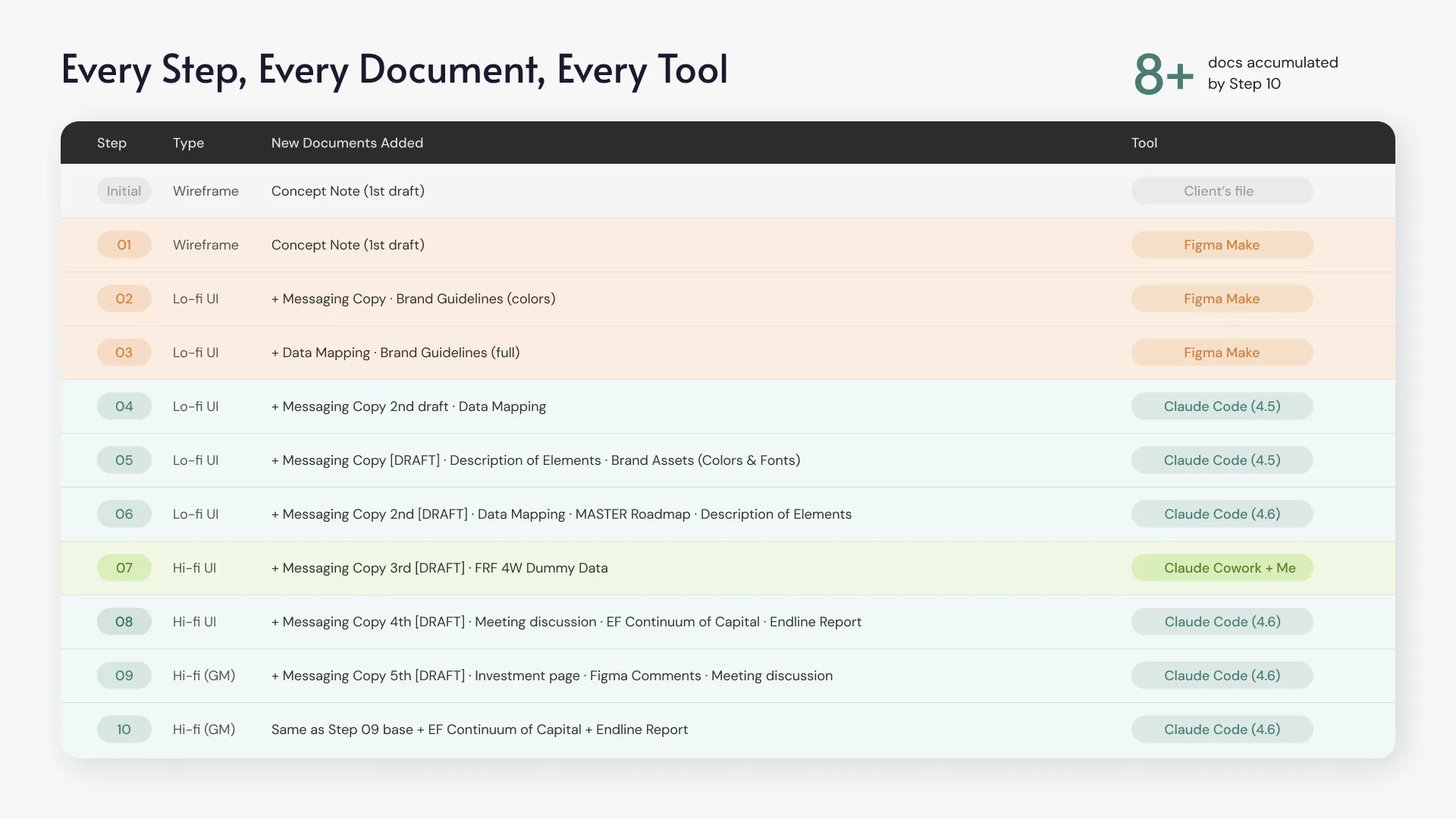
Task: Click the 'docs accumulated by Step 10' caption
Action: click(1273, 73)
